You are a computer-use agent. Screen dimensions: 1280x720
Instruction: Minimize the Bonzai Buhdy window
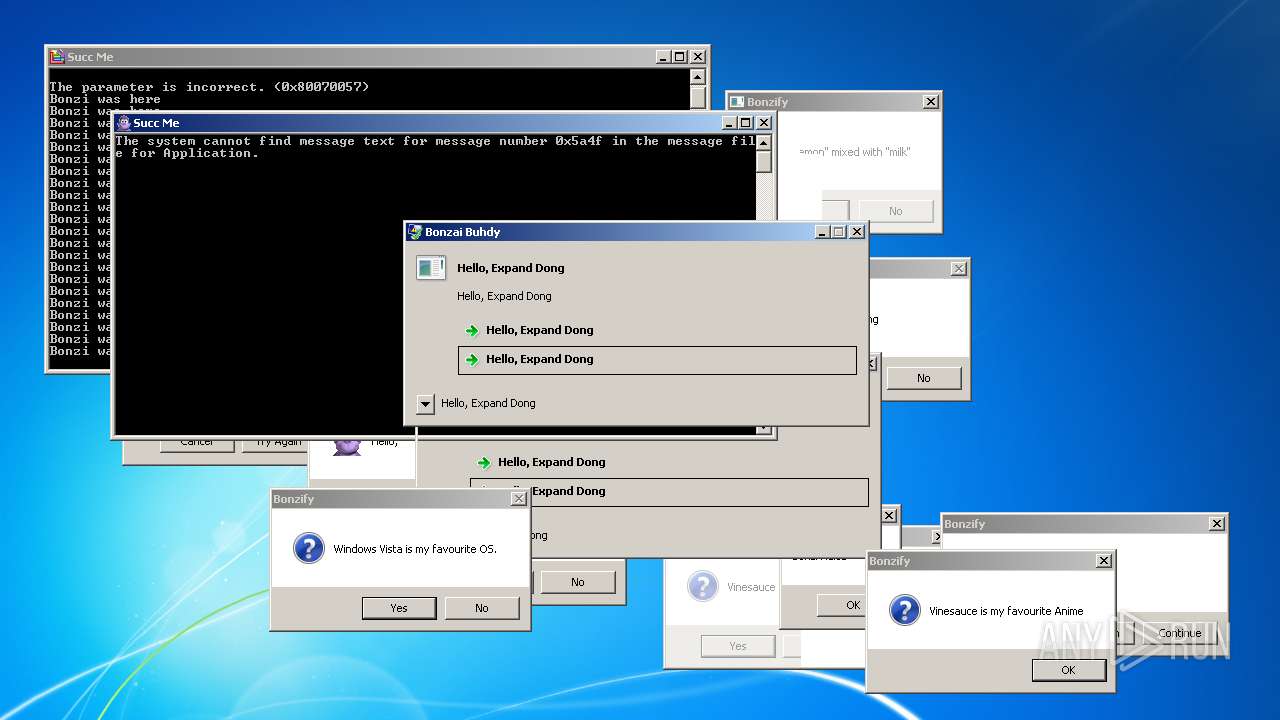822,232
